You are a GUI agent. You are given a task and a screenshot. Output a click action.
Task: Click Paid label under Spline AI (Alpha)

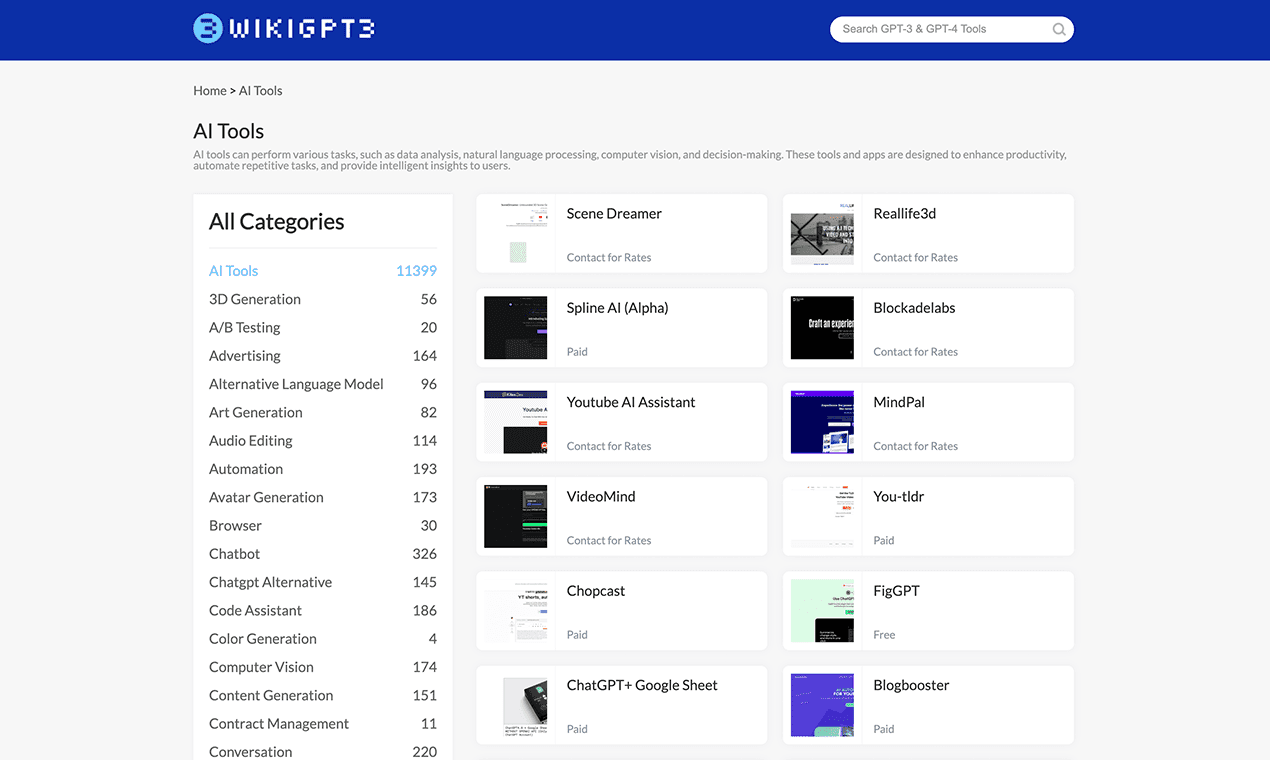tap(577, 352)
